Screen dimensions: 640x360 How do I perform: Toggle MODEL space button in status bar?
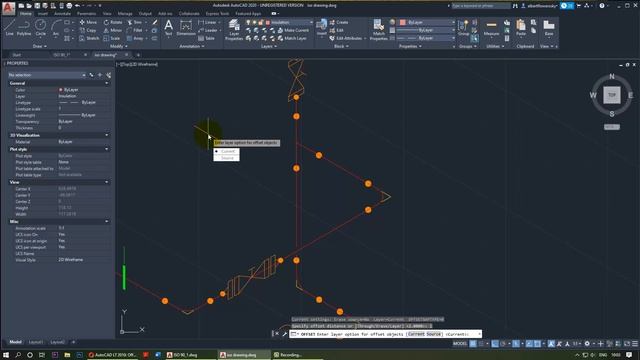[460, 344]
